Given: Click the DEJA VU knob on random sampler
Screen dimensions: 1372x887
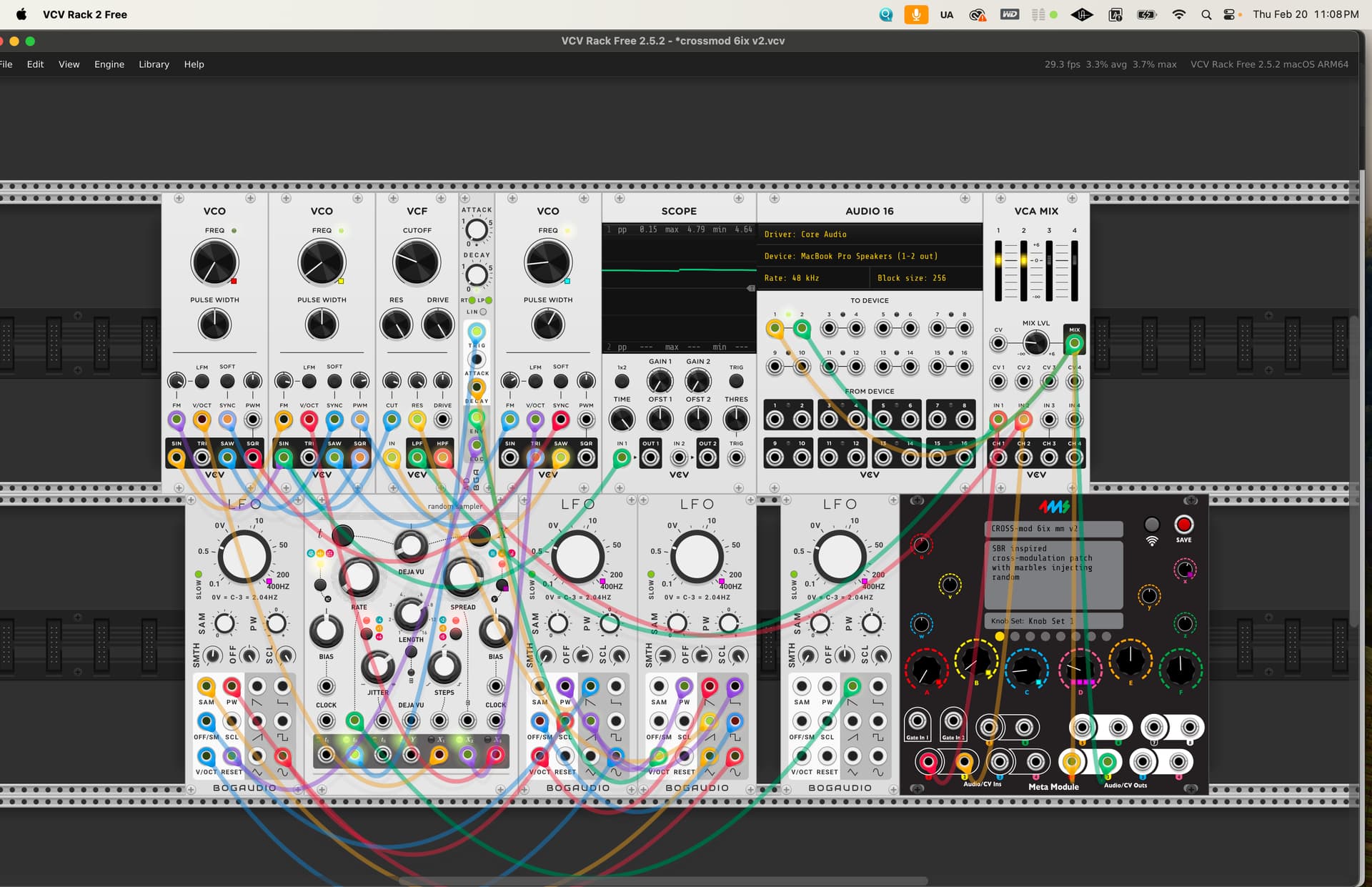Looking at the screenshot, I should pos(411,546).
